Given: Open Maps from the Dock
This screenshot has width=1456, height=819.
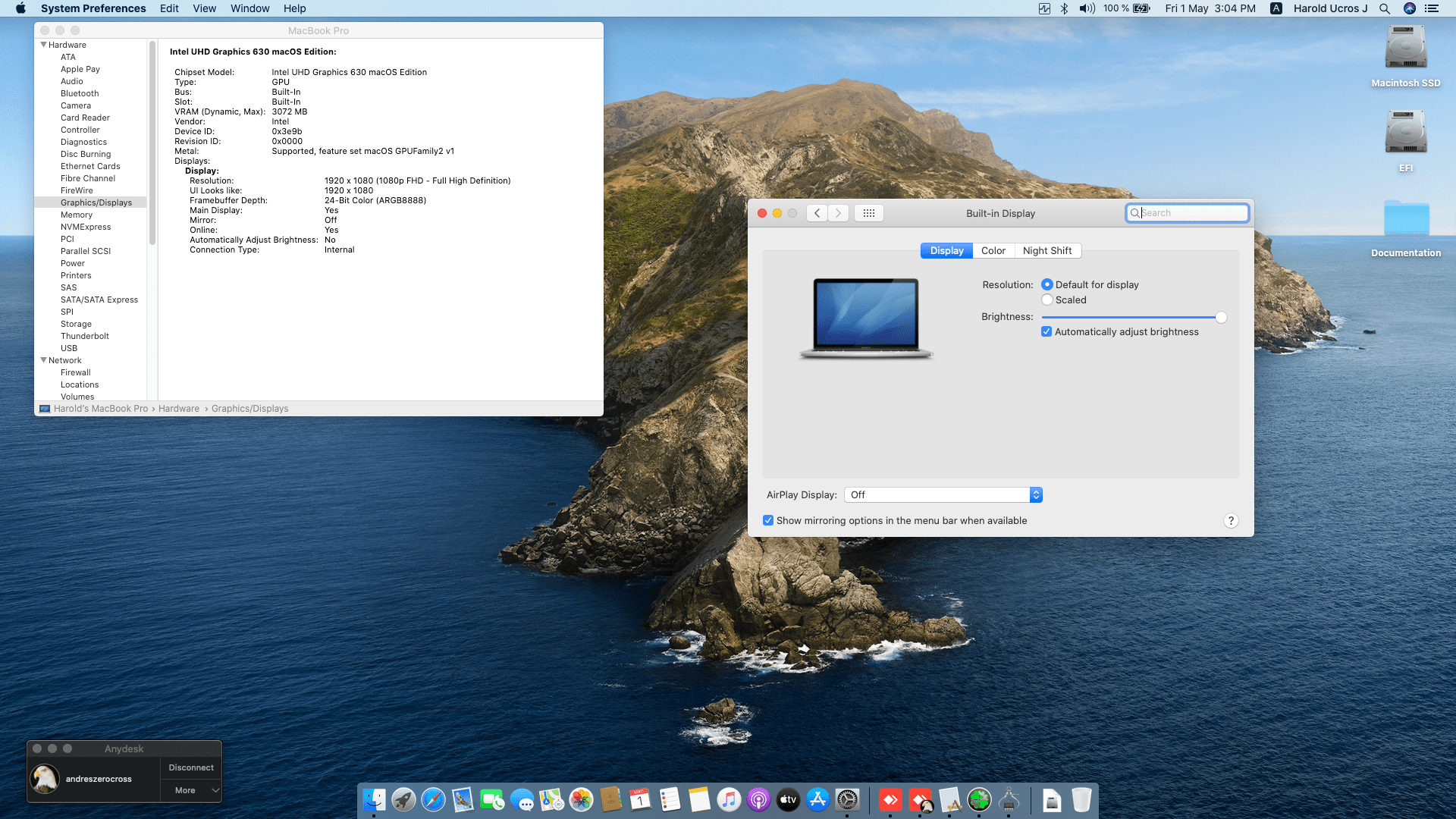Looking at the screenshot, I should [551, 799].
